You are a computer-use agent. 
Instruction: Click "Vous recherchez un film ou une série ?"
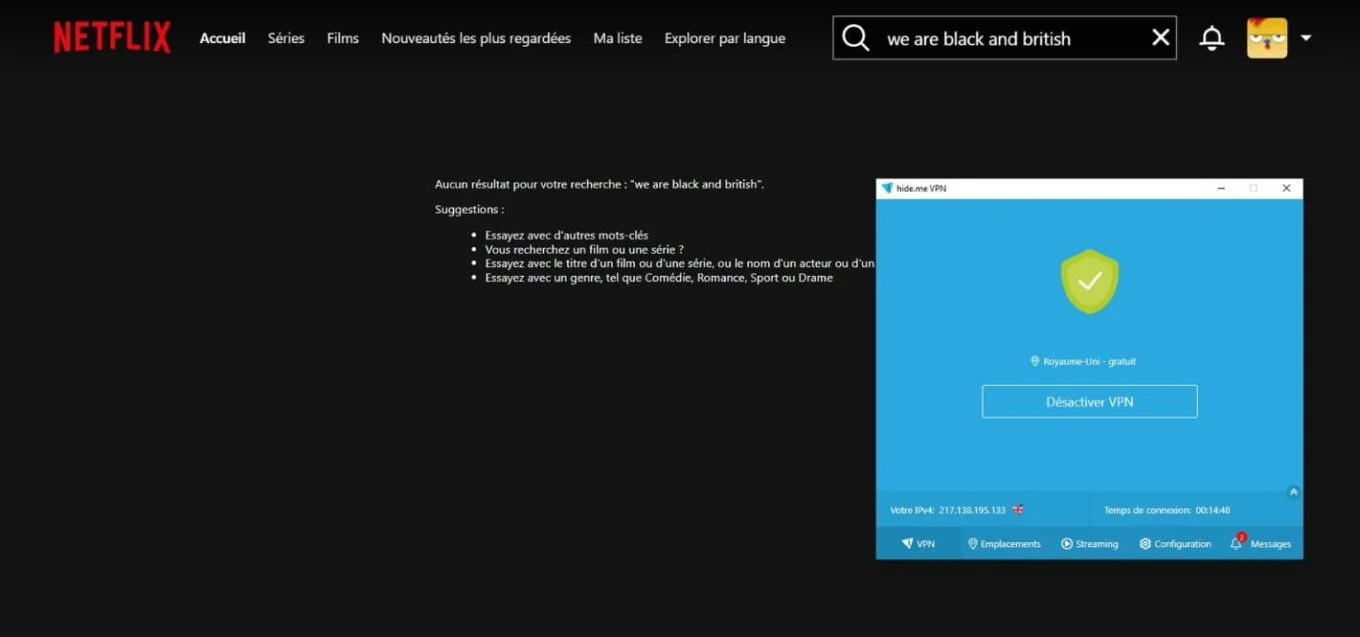(585, 250)
